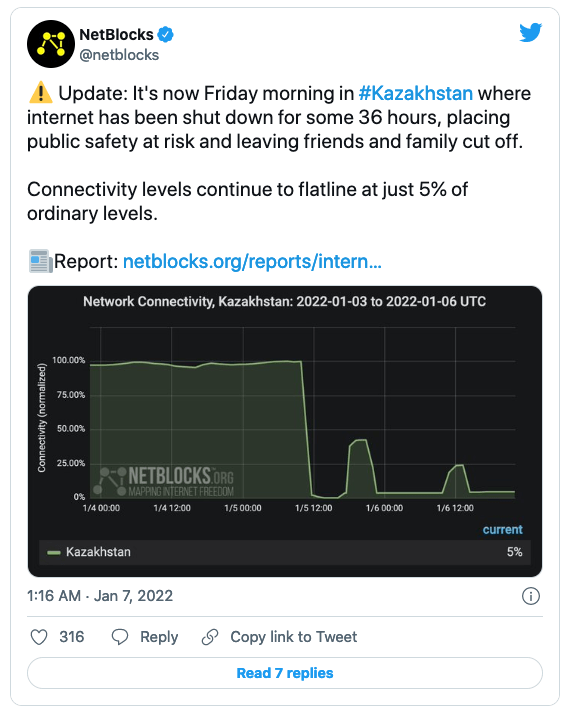Open the tweet info circle icon

(x=531, y=596)
